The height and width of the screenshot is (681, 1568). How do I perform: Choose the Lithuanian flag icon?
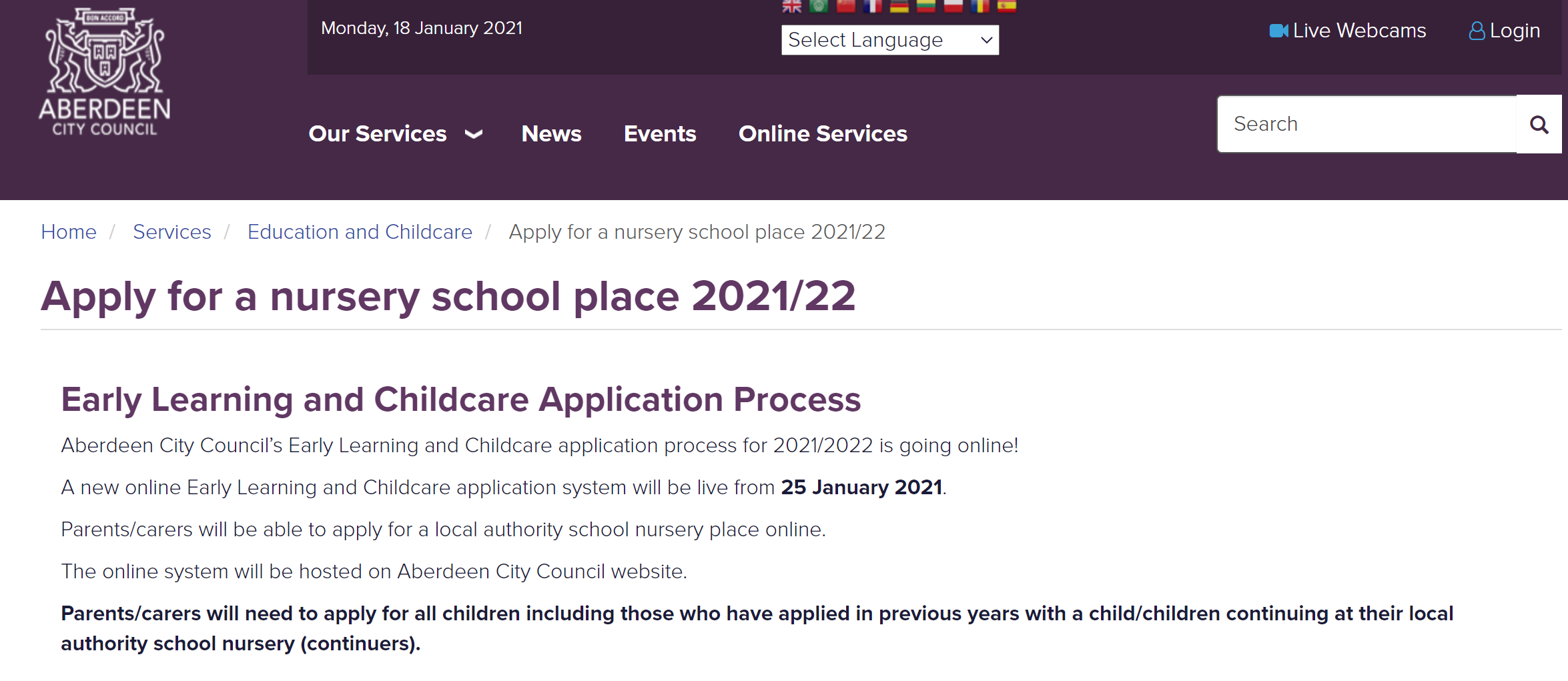click(x=926, y=6)
